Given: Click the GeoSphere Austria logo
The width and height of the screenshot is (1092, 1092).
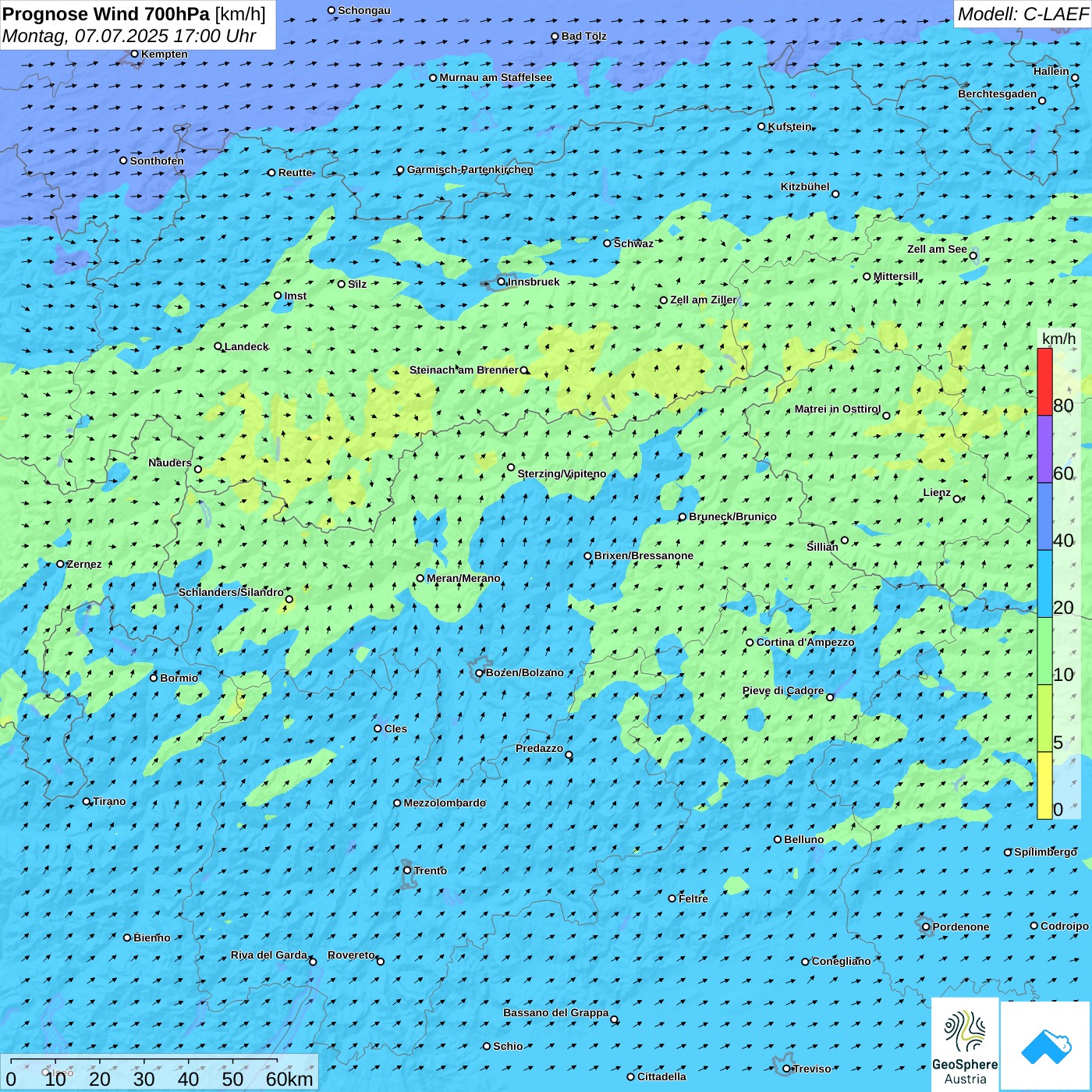Looking at the screenshot, I should (965, 1045).
